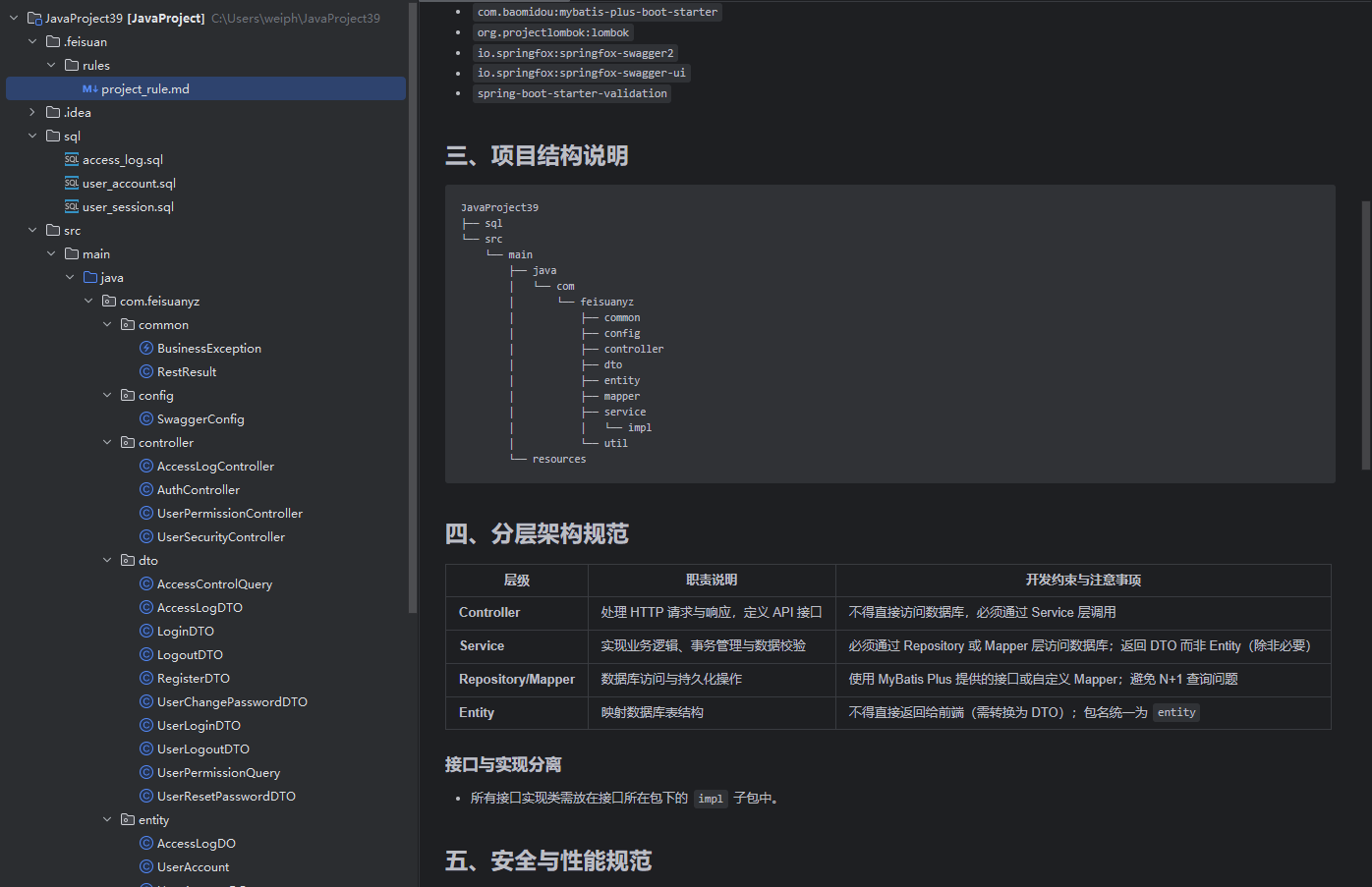Select user_account.sql file

pos(129,184)
